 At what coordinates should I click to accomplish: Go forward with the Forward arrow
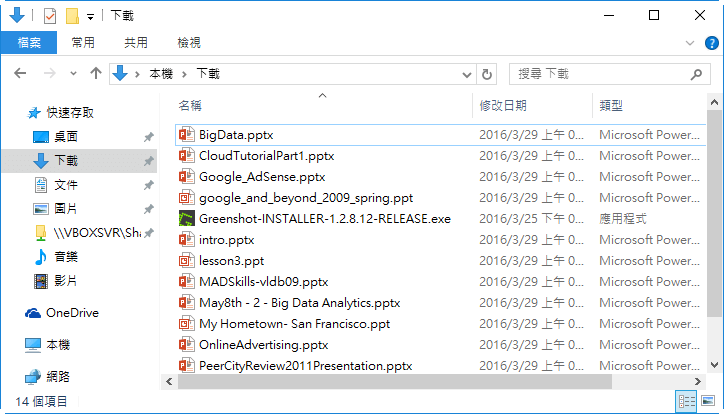[49, 73]
